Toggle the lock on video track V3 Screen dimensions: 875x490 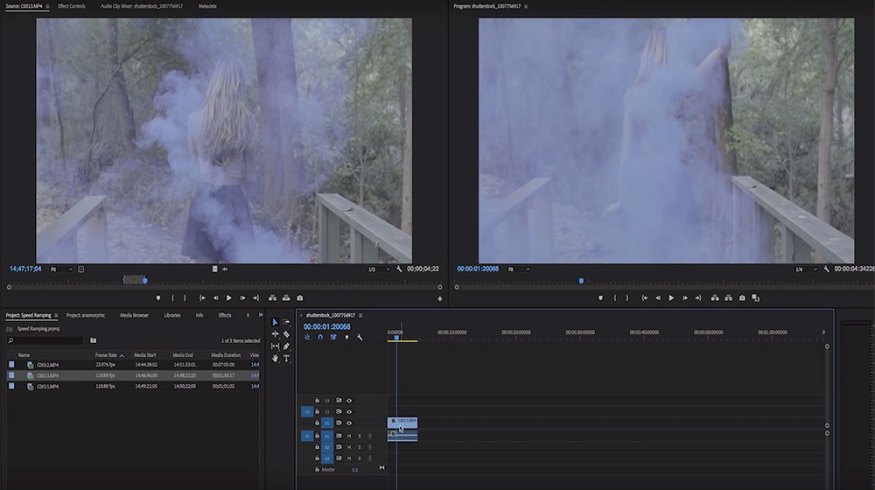pos(317,400)
